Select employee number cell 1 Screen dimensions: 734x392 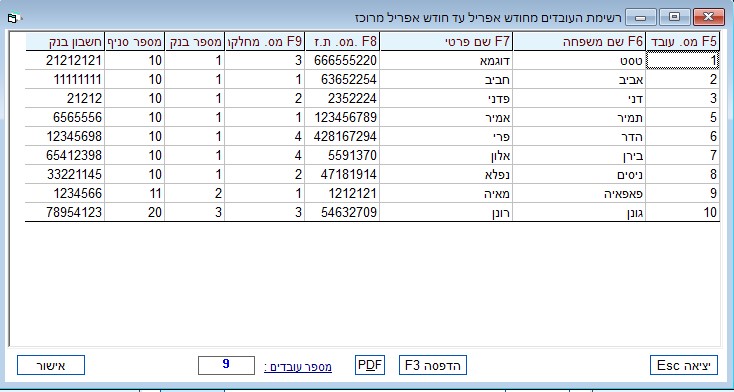click(x=683, y=60)
